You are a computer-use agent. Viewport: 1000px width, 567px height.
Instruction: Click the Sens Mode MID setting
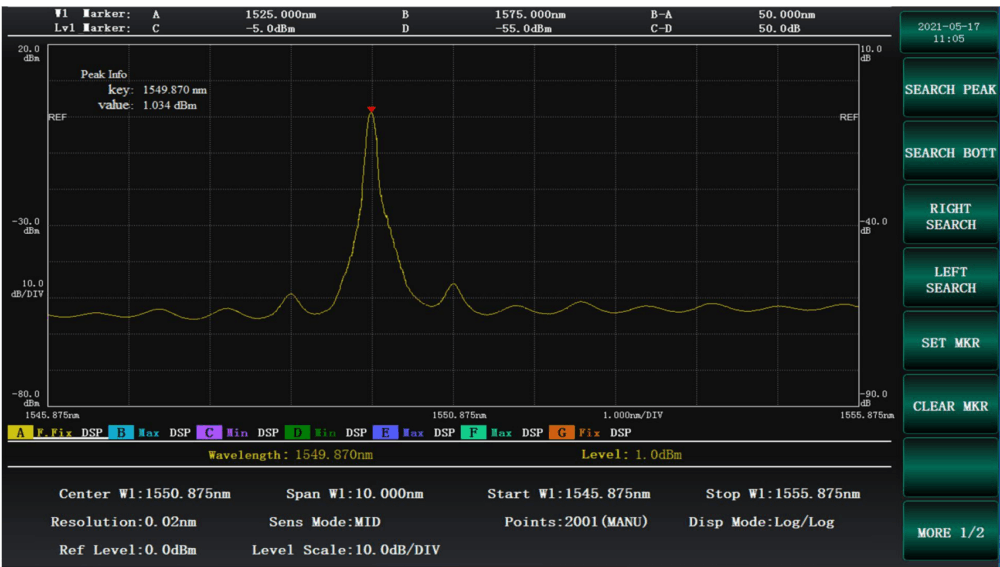[x=324, y=522]
